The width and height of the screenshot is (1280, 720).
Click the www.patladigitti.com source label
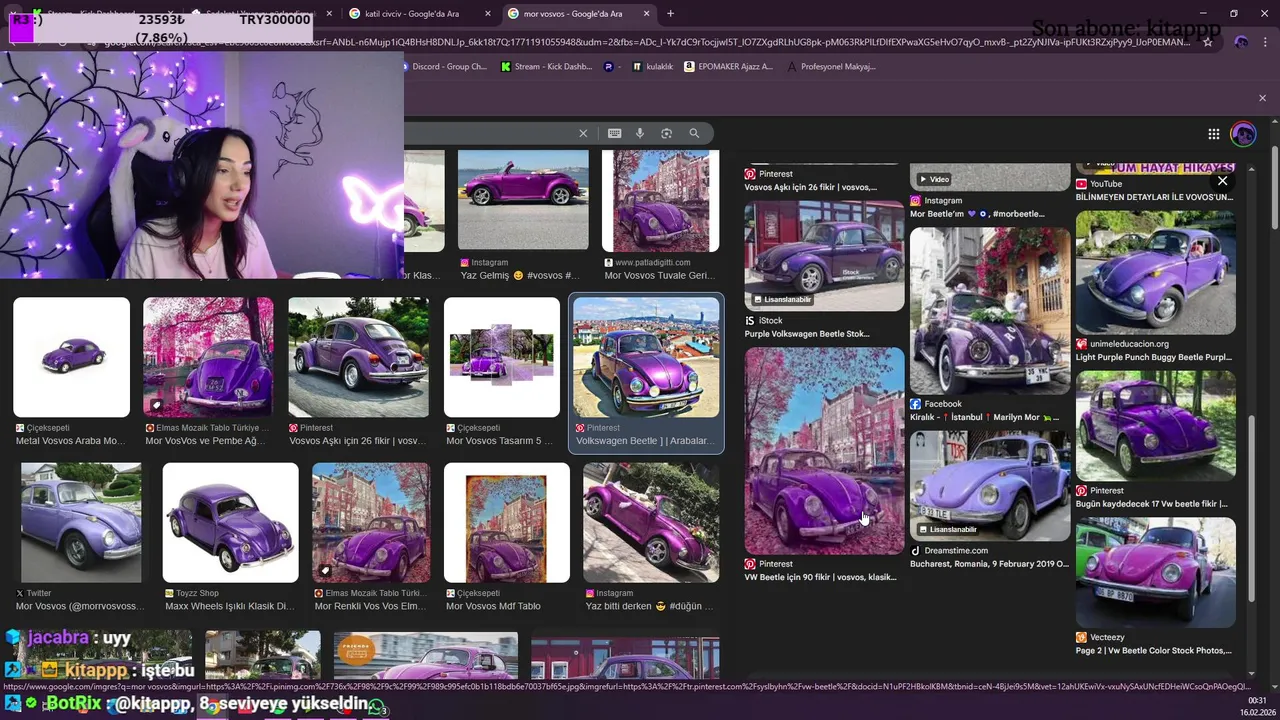[651, 263]
